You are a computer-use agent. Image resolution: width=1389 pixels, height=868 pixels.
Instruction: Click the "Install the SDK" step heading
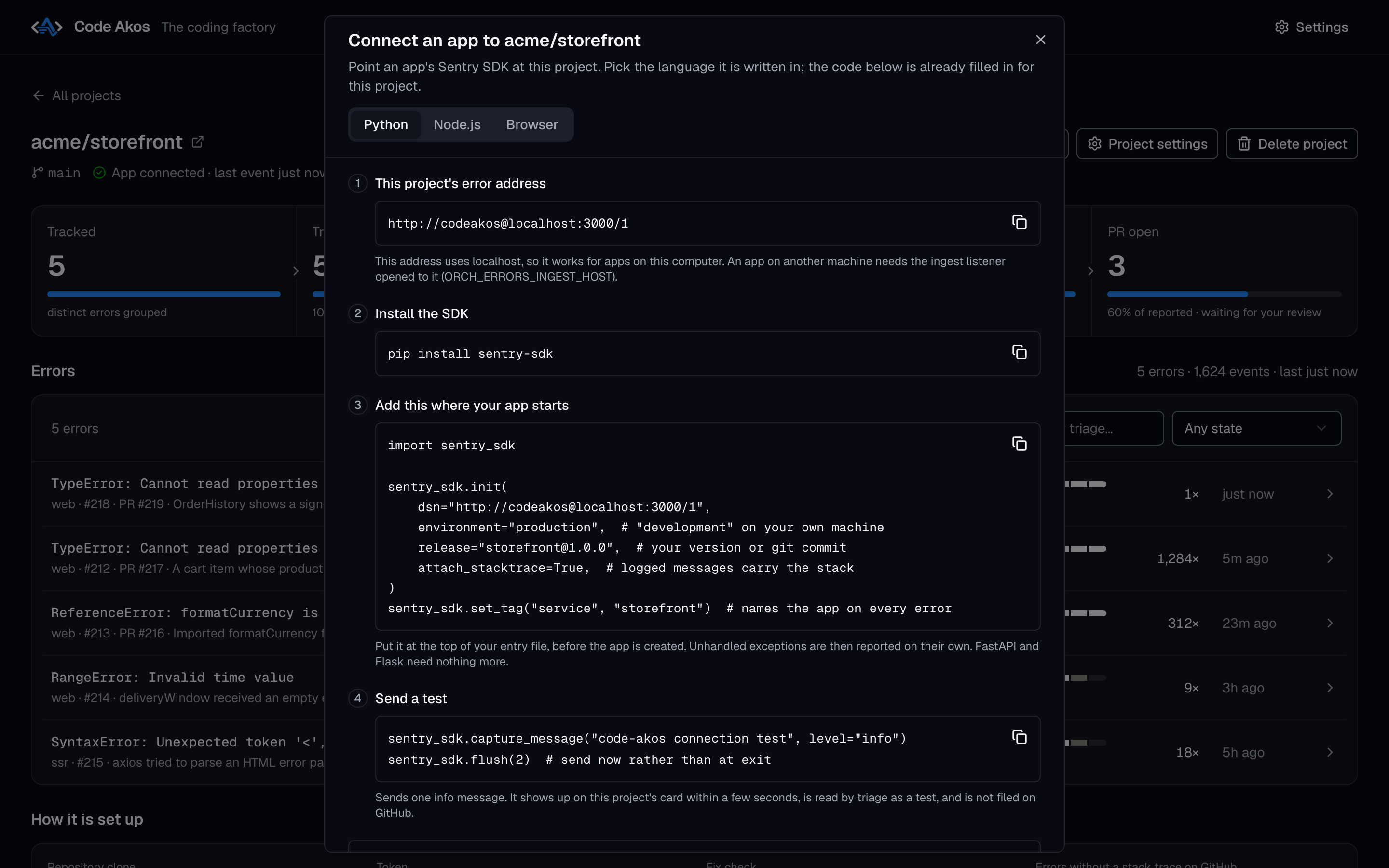tap(422, 313)
